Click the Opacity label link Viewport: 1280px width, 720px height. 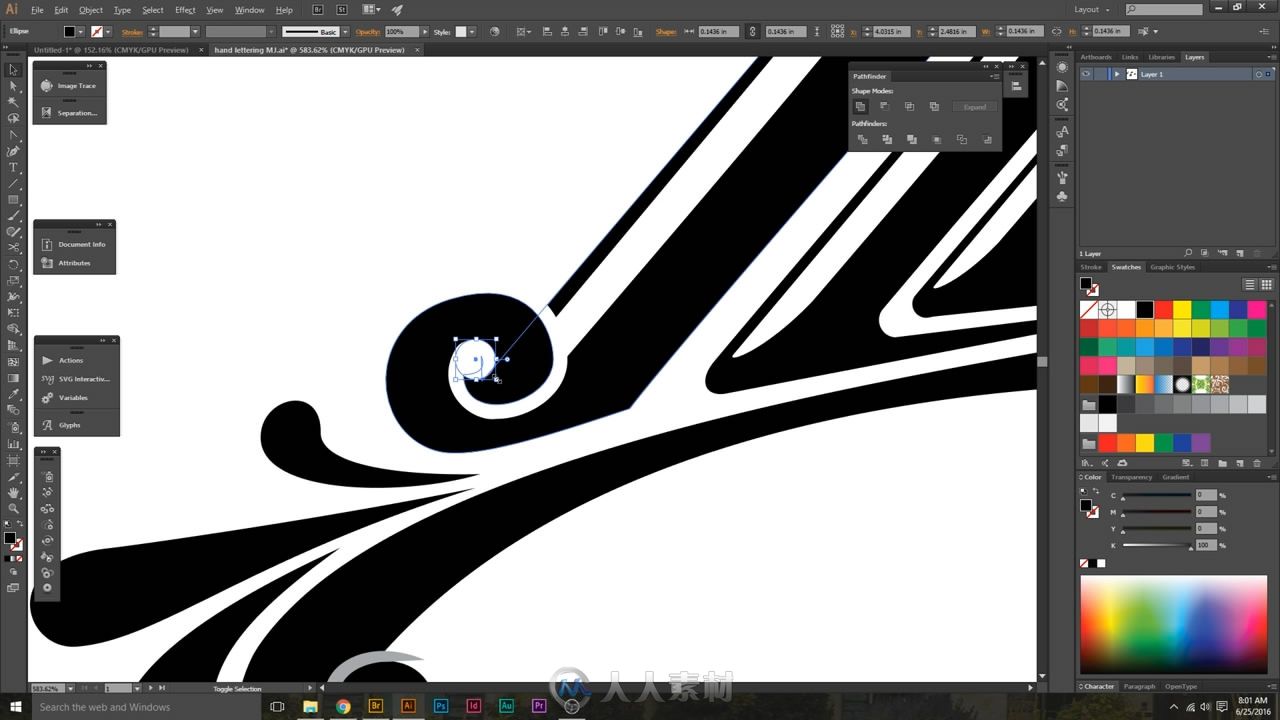pyautogui.click(x=368, y=32)
